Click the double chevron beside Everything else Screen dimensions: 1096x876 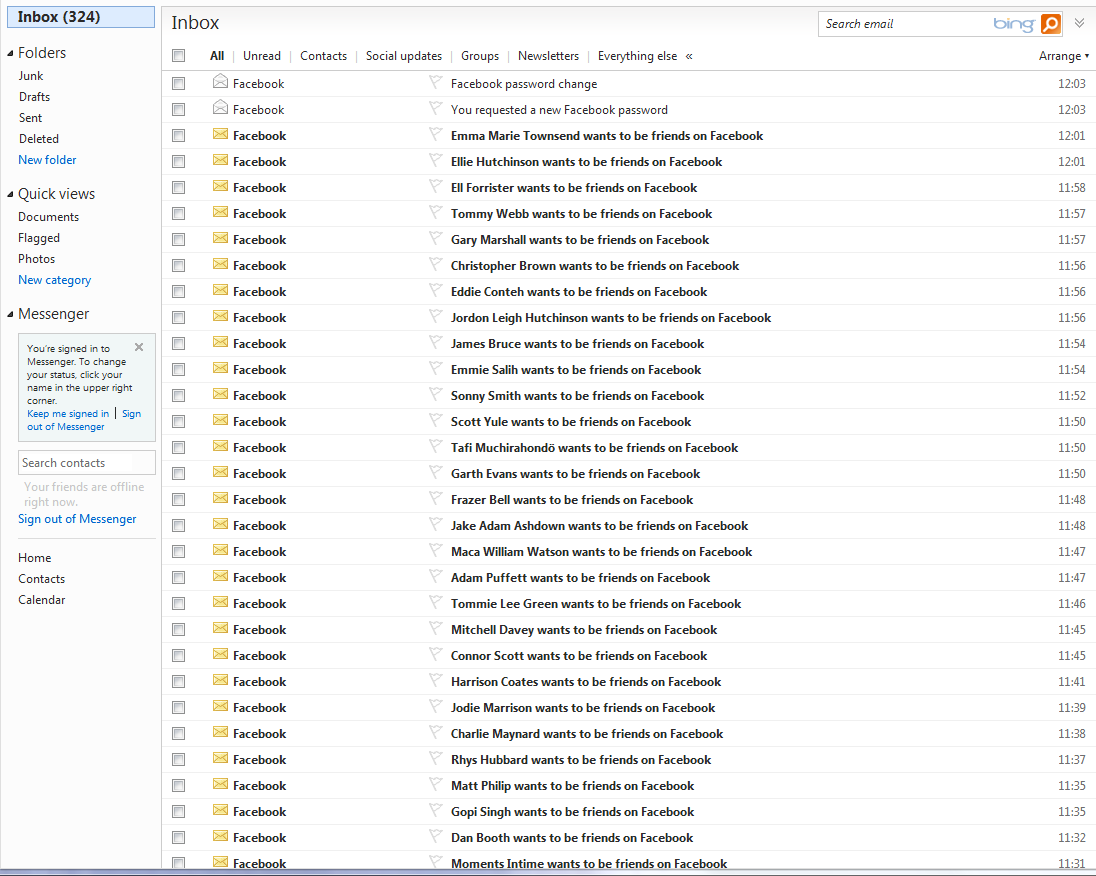689,56
